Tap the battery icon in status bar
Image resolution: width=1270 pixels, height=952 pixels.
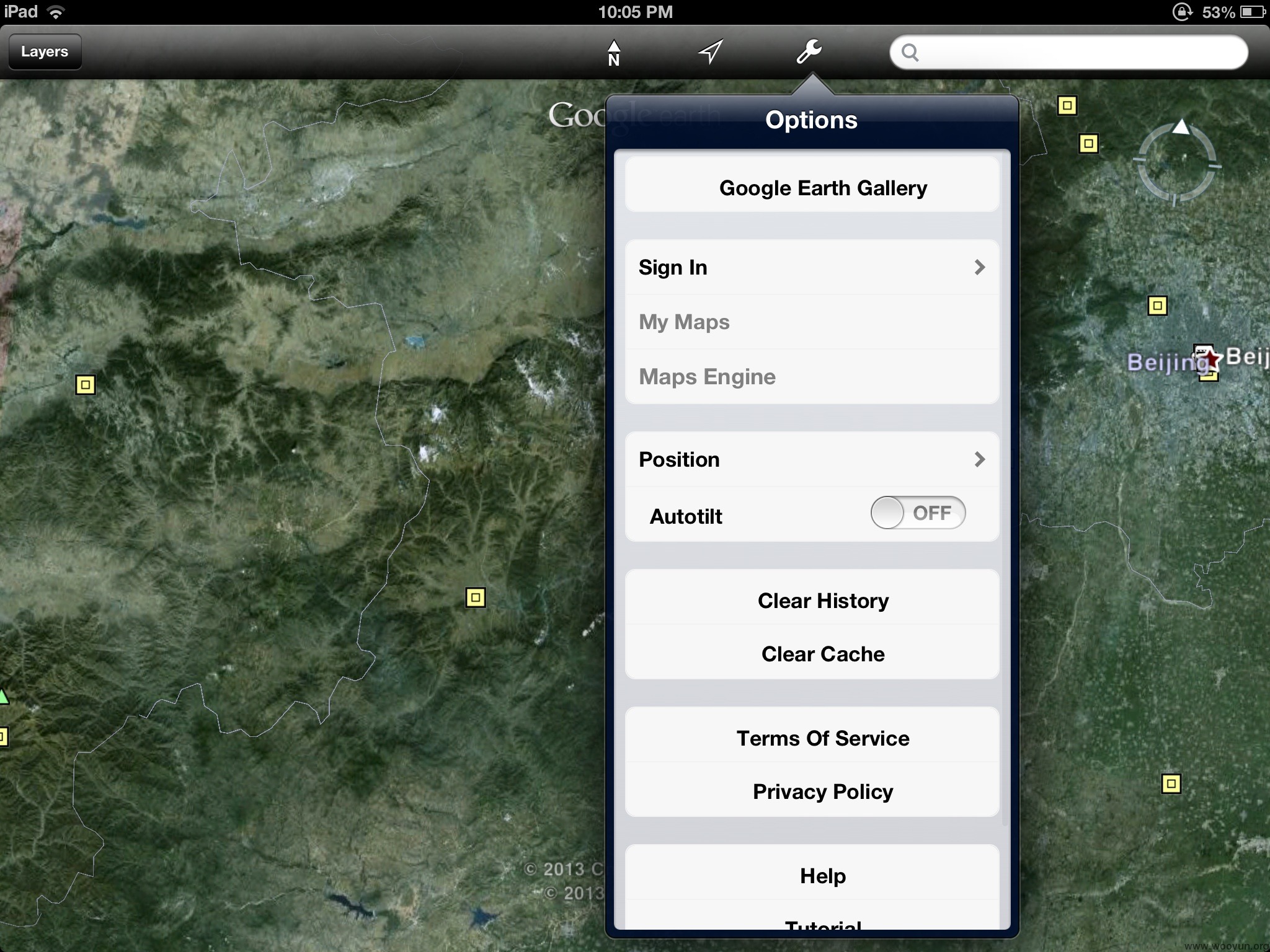(x=1252, y=12)
